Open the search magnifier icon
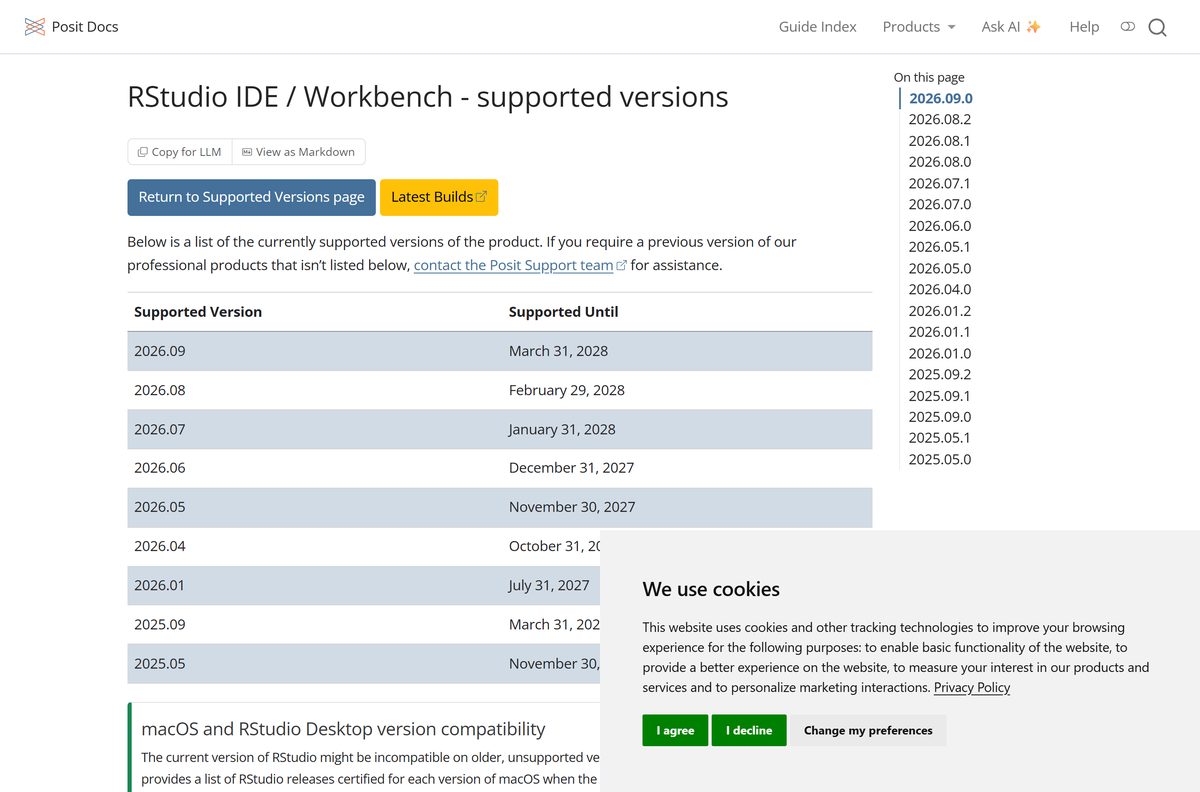This screenshot has height=792, width=1200. click(1157, 27)
